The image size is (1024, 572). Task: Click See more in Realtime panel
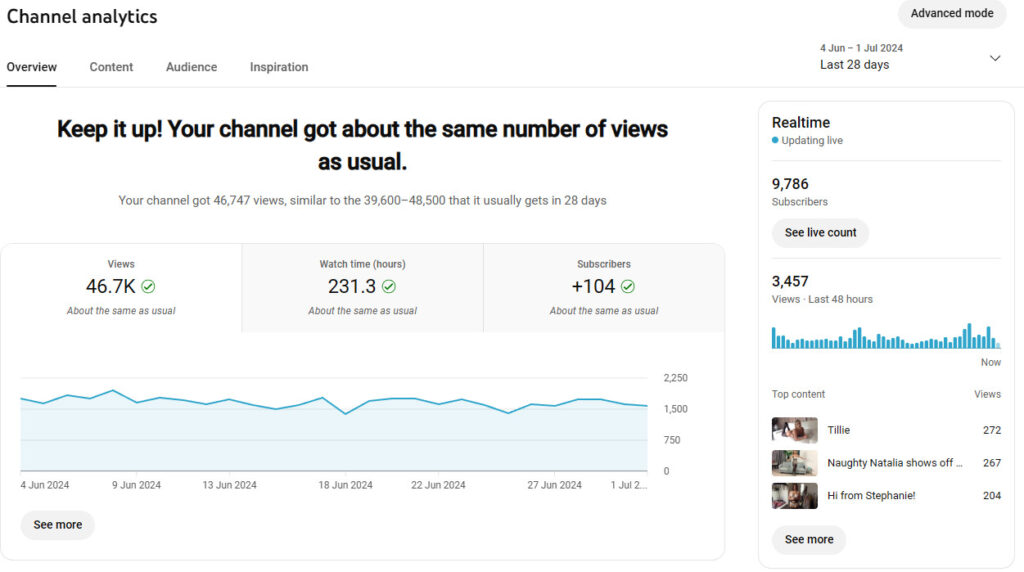click(808, 540)
